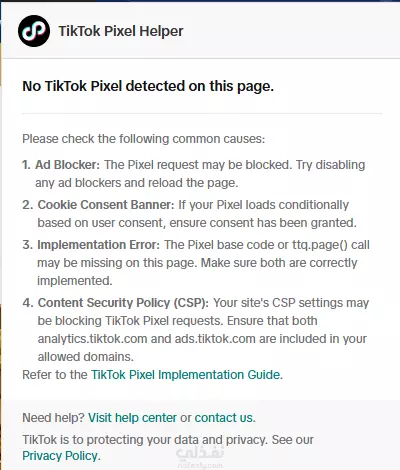Select the Content Security Policy (CSP) label
Viewport: 400px width, 470px height.
click(x=123, y=303)
